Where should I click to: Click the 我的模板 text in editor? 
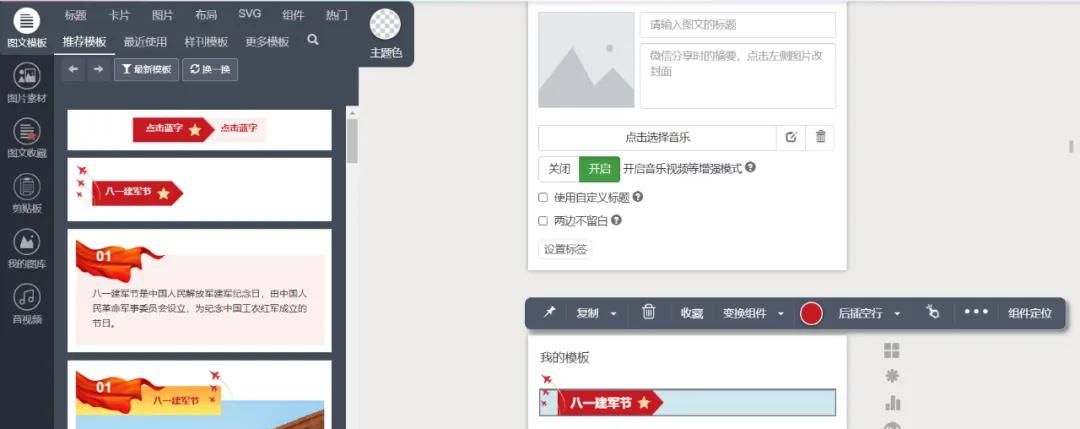[565, 358]
